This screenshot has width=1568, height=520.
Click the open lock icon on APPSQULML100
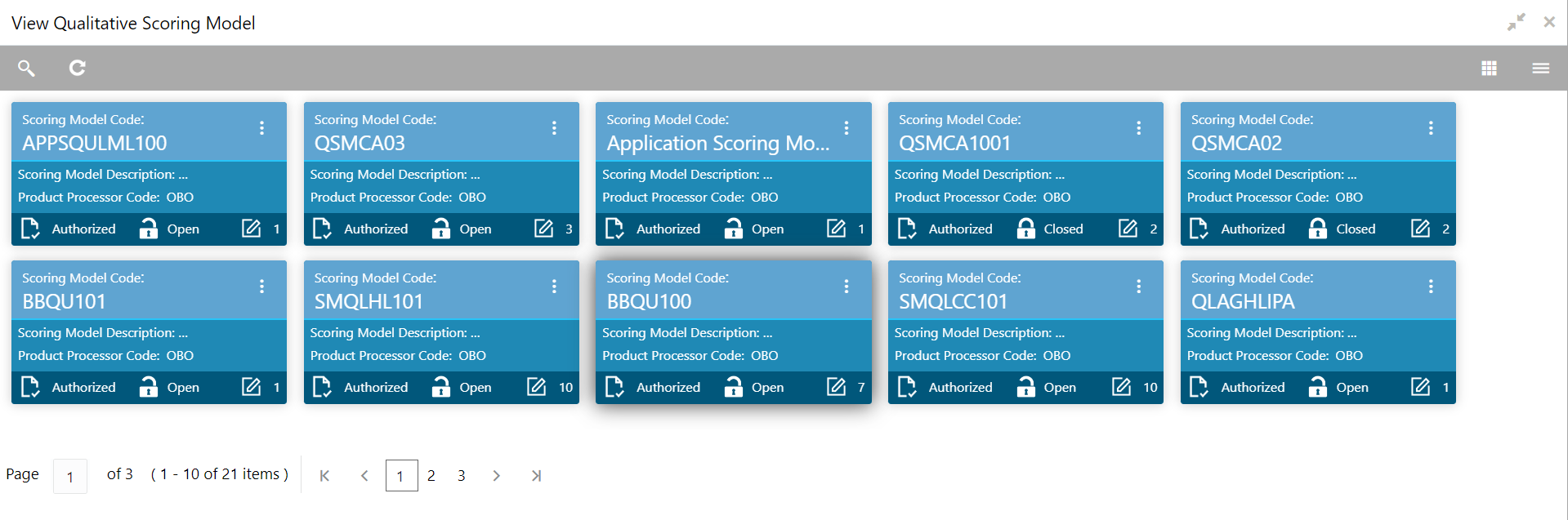click(148, 229)
